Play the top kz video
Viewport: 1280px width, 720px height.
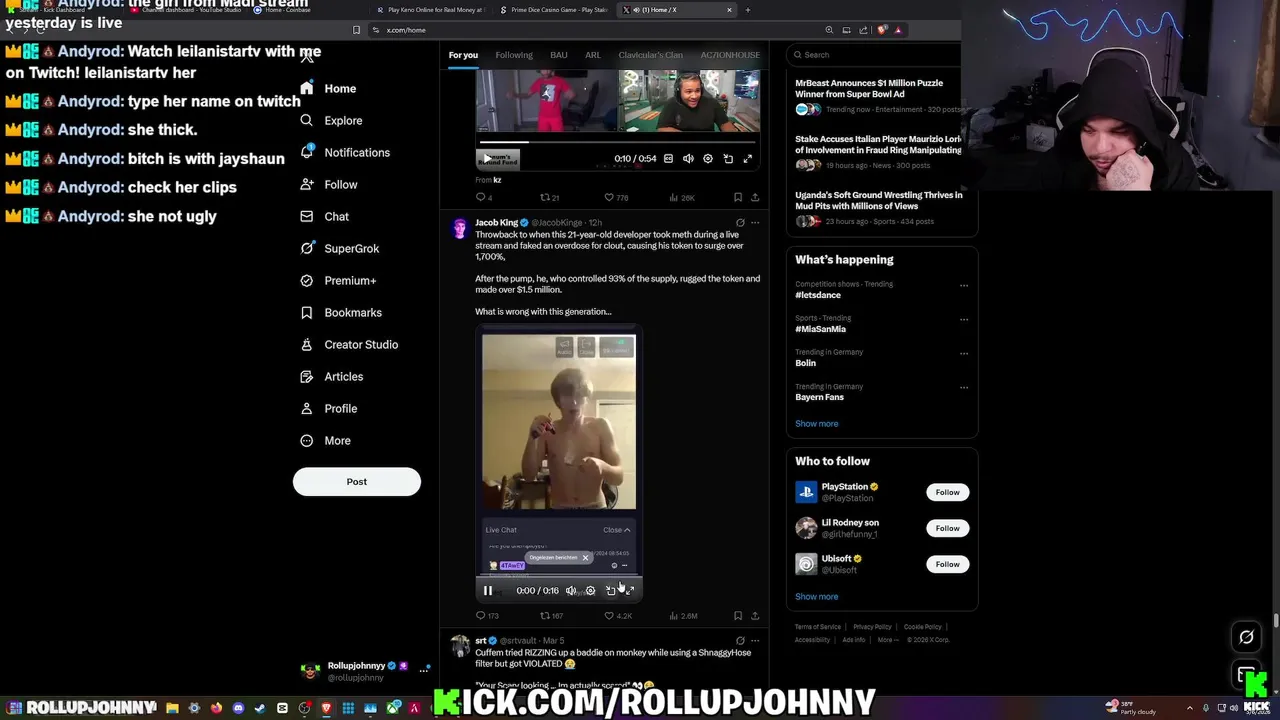[488, 159]
